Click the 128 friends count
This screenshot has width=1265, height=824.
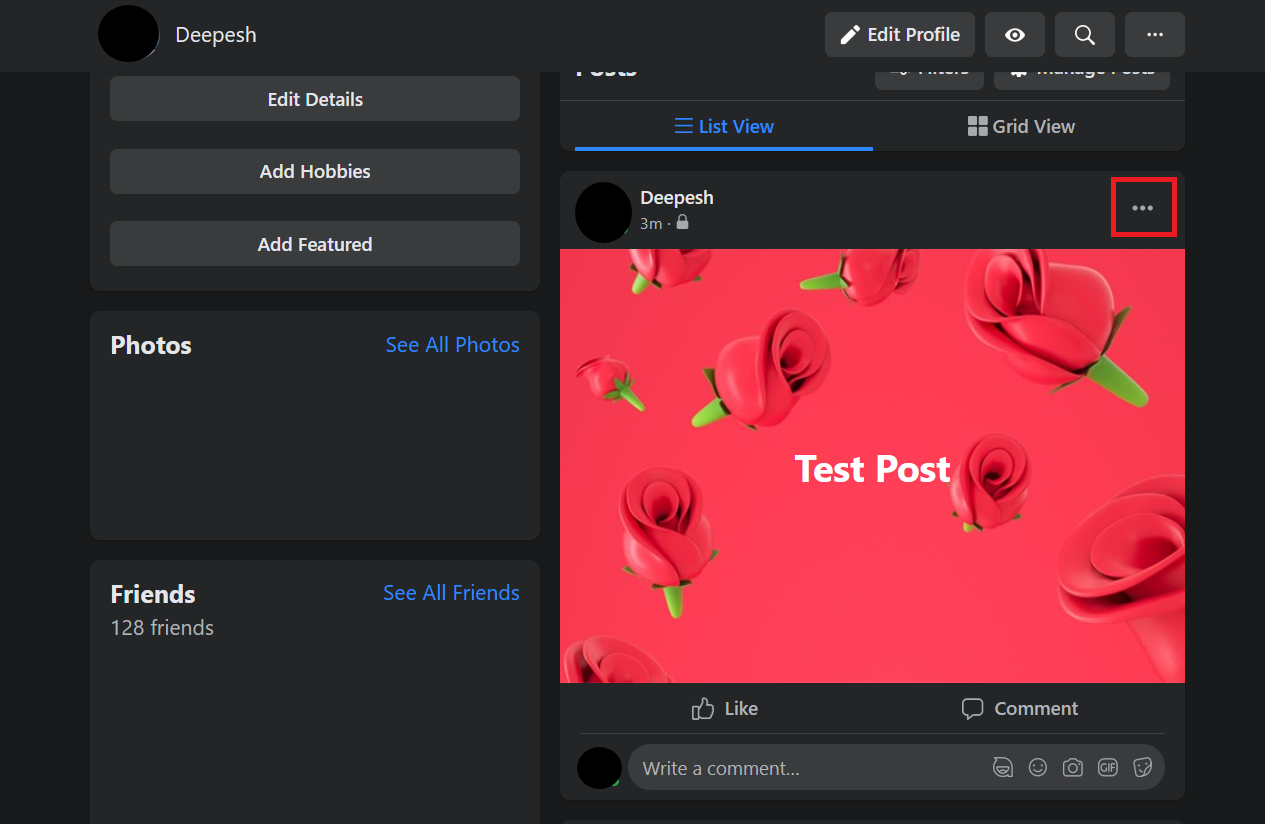(162, 628)
